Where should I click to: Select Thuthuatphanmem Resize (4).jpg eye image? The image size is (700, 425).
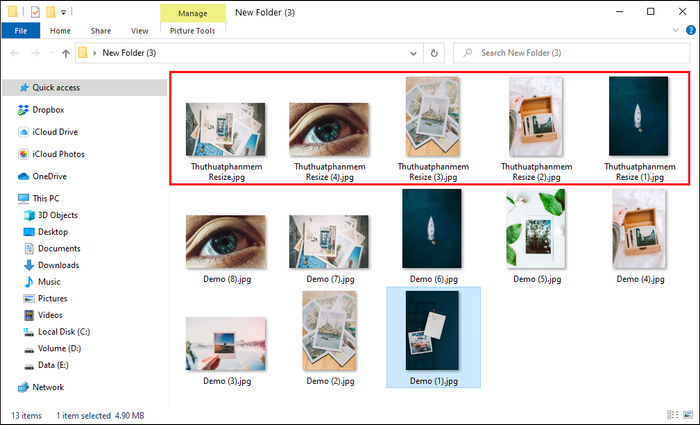(x=329, y=129)
